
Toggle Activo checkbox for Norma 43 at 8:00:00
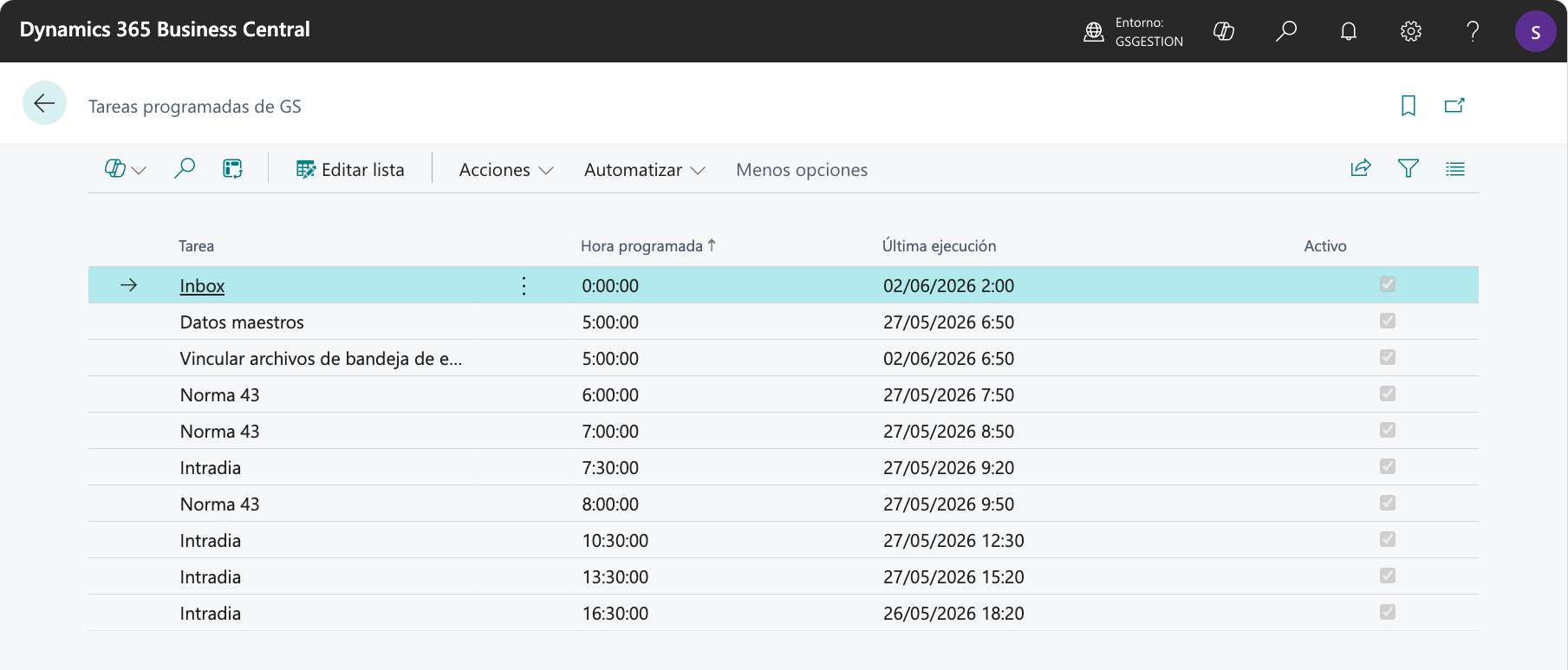coord(1388,503)
